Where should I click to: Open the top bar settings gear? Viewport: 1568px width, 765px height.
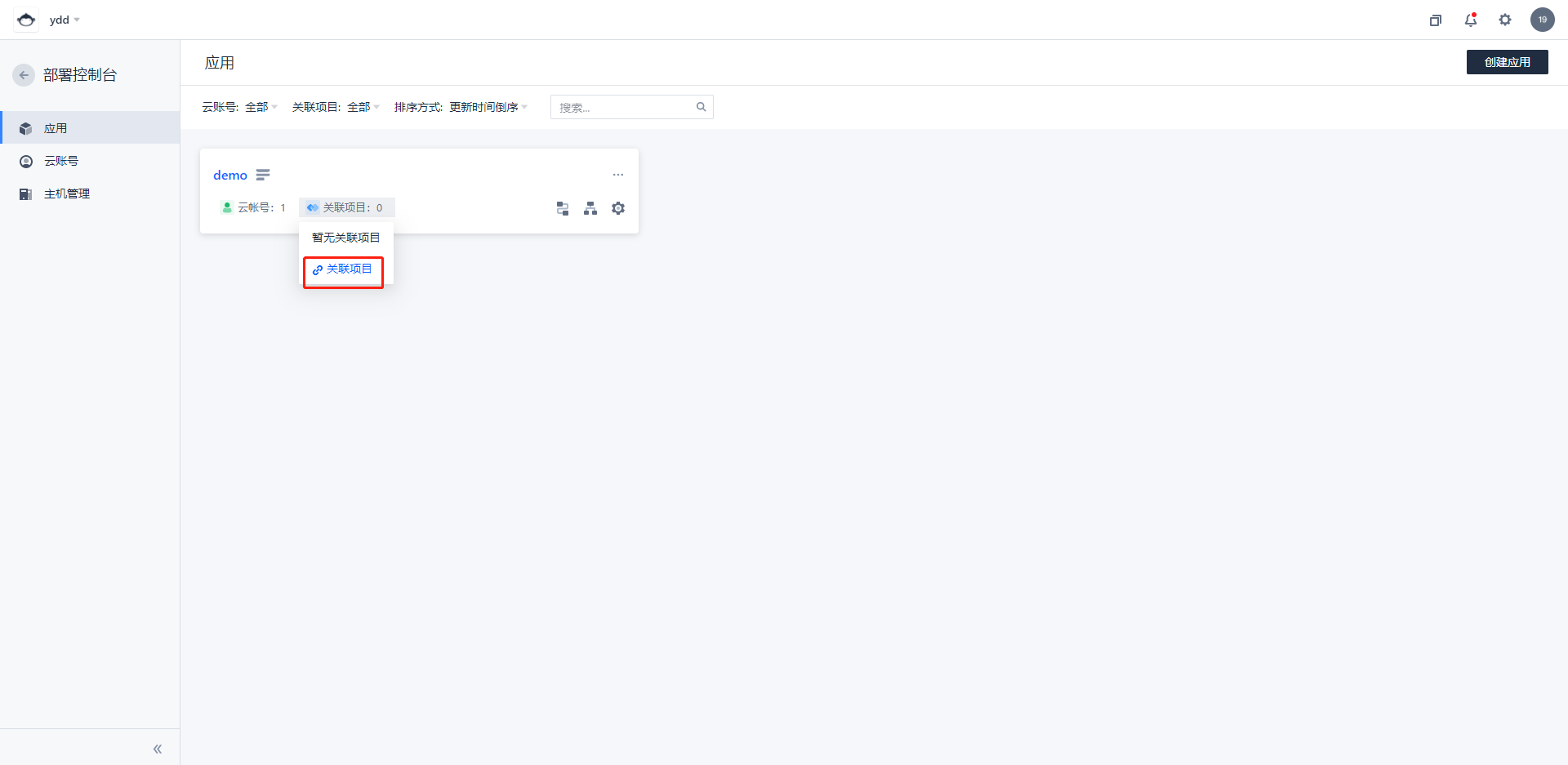(1505, 20)
